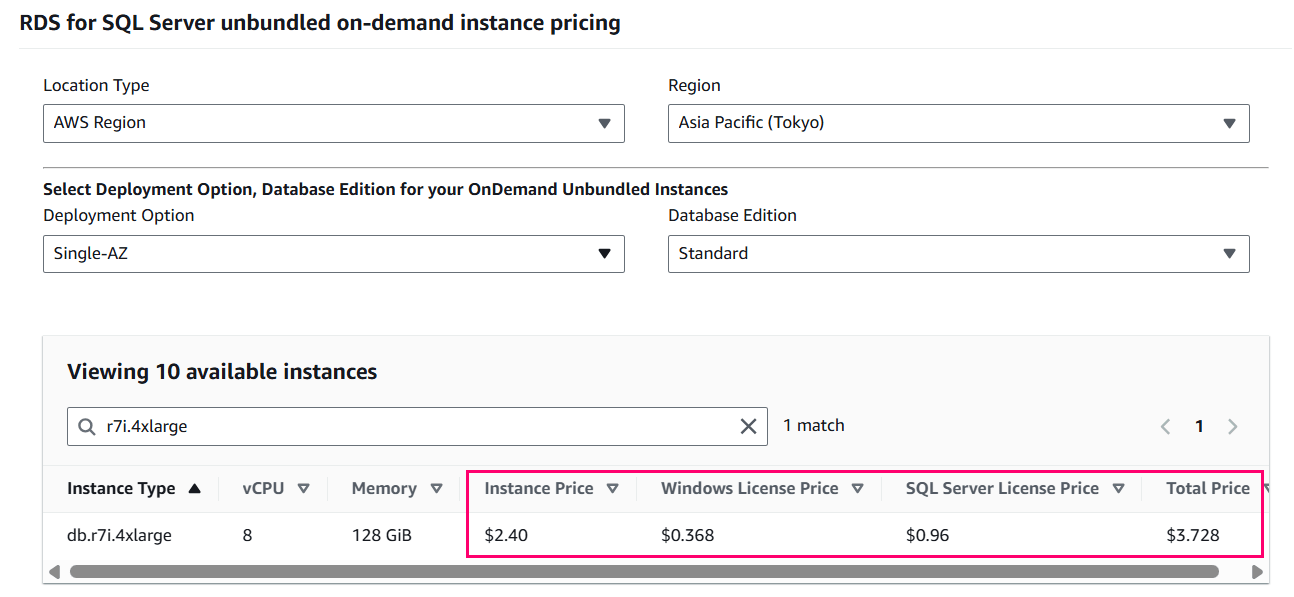Click inside the instance search field
Image resolution: width=1294 pixels, height=597 pixels.
400,426
